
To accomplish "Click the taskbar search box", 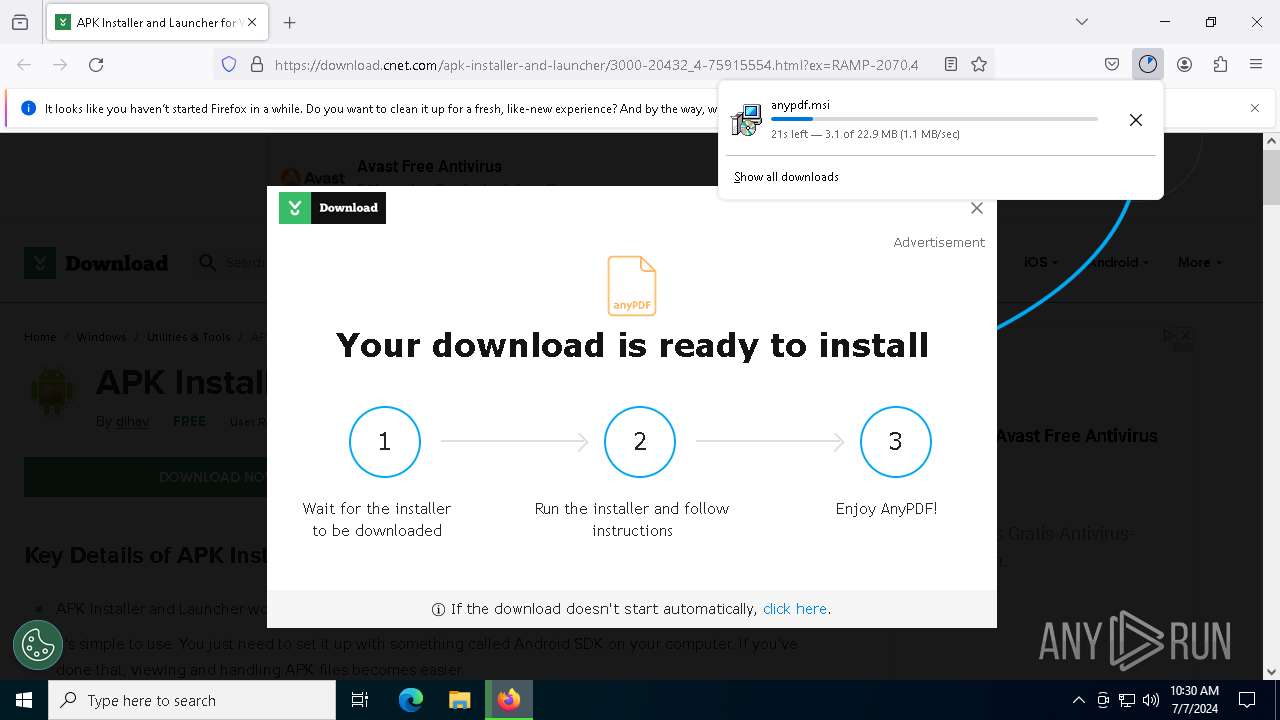I will click(192, 700).
